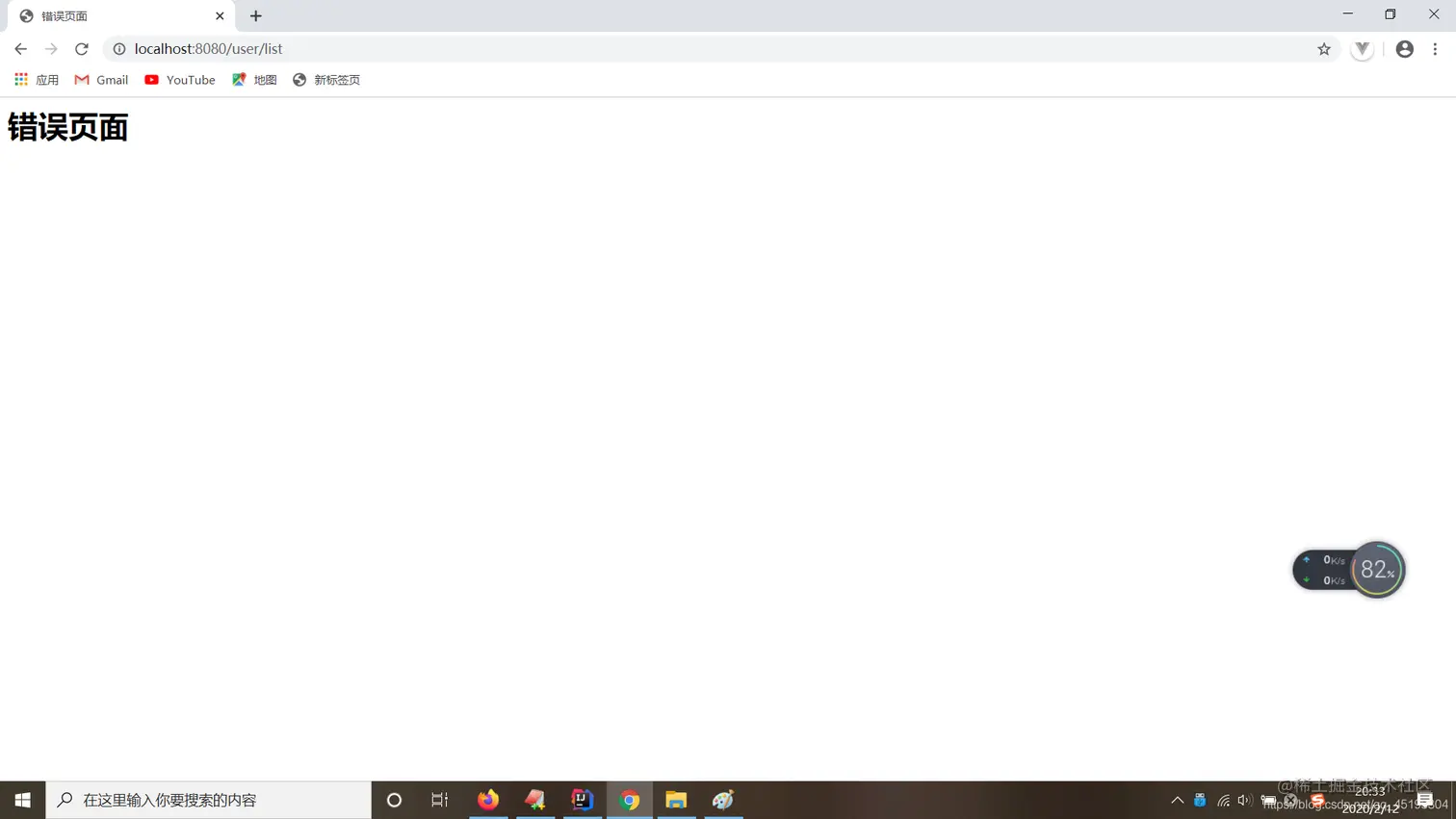Viewport: 1456px width, 819px height.
Task: Open the 新标签页 bookmark
Action: pos(326,80)
